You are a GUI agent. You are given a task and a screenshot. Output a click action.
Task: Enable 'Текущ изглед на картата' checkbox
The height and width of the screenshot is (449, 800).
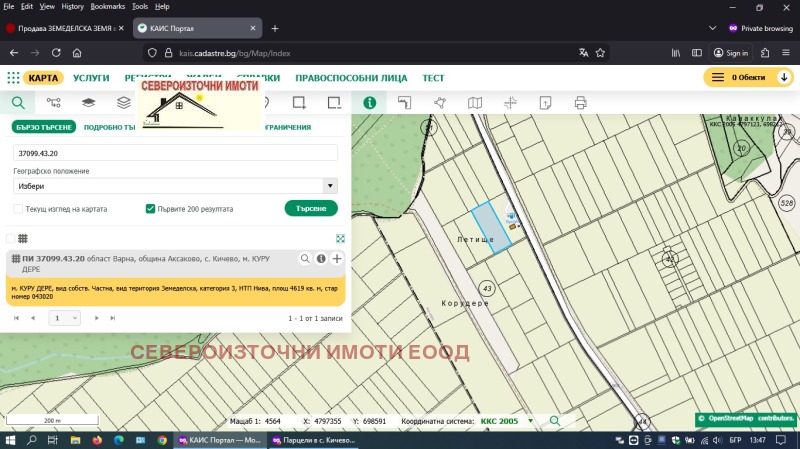coord(18,209)
